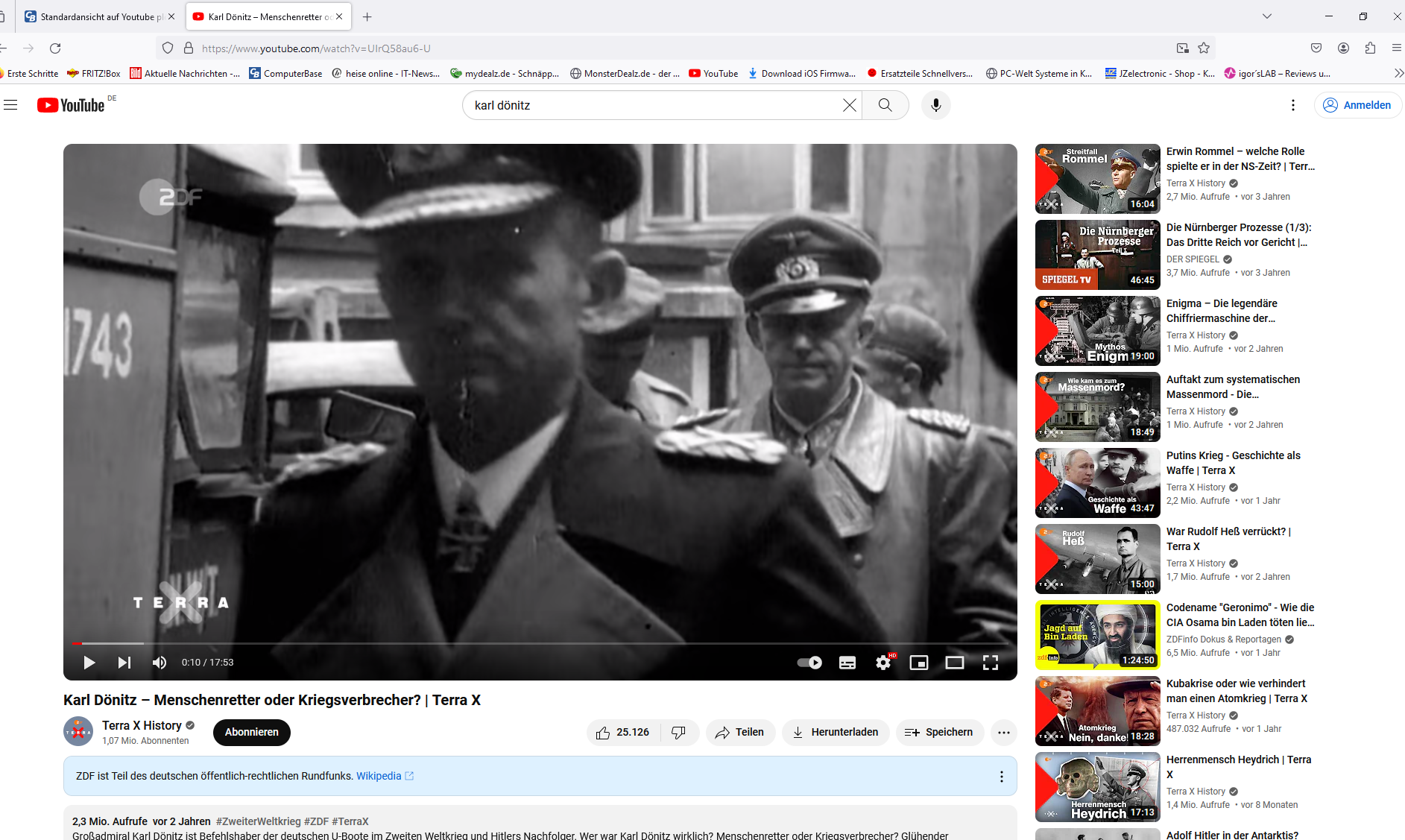This screenshot has height=840, width=1405.
Task: Open Herrenmensch Heydrich video thumbnail
Action: pyautogui.click(x=1098, y=787)
